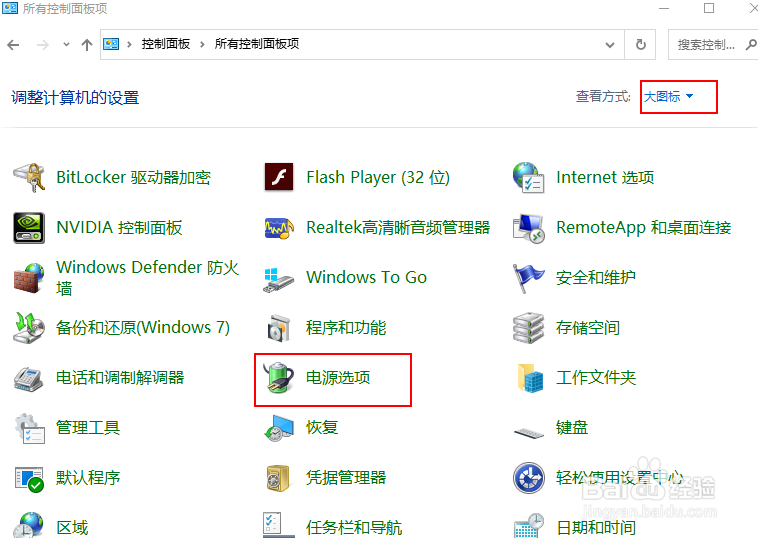Open the 凭据管理器 link
Viewport: 758px width, 538px height.
pos(346,478)
